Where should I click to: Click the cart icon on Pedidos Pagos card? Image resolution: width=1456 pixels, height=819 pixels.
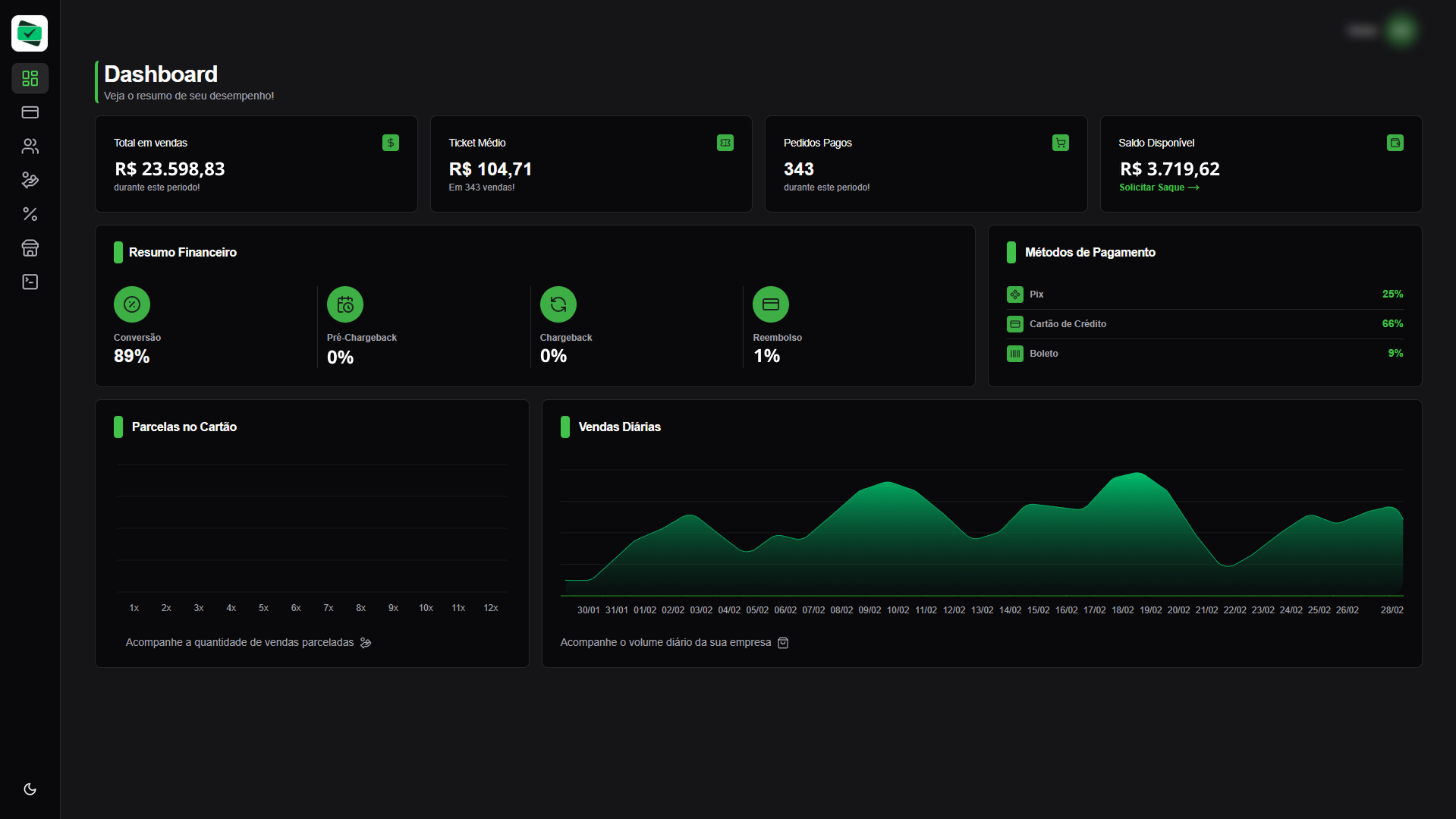(1061, 143)
